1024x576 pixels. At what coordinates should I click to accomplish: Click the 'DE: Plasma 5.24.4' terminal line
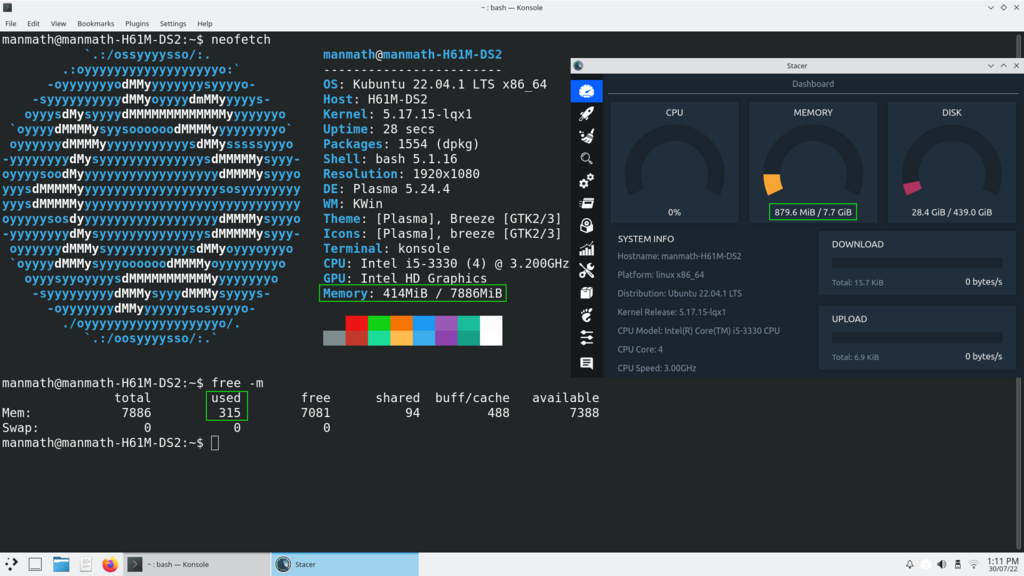pyautogui.click(x=386, y=189)
